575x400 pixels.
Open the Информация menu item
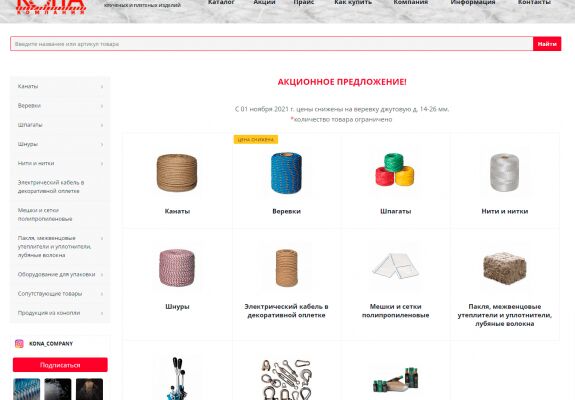click(473, 3)
